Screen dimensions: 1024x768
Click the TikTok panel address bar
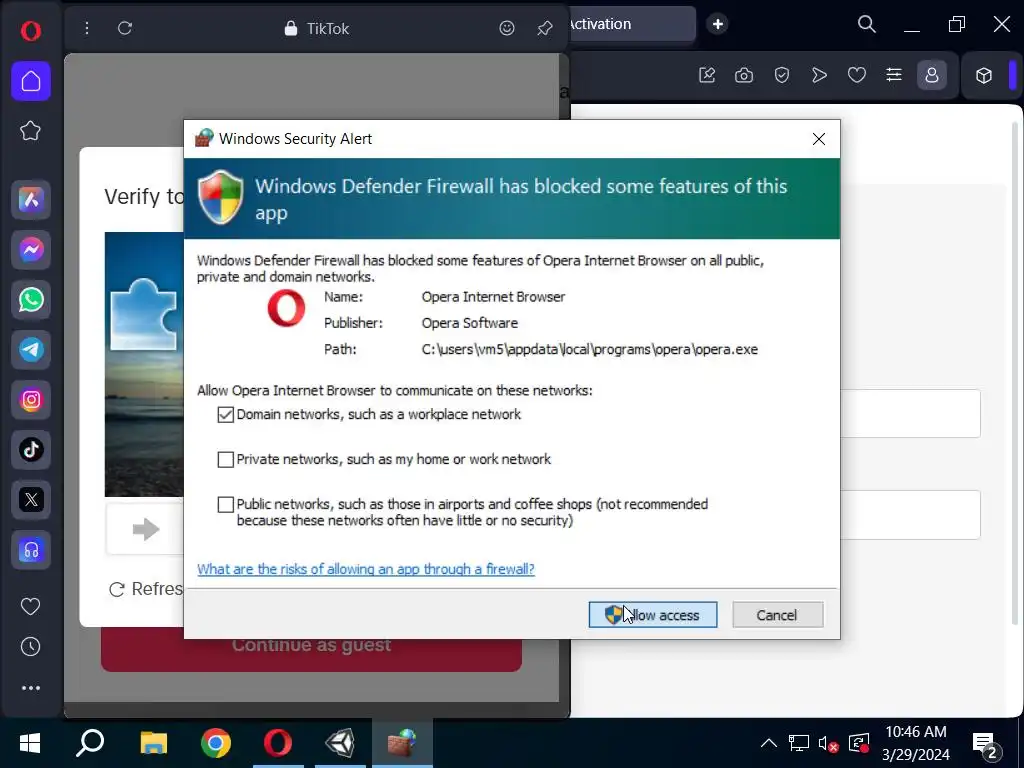click(x=317, y=28)
